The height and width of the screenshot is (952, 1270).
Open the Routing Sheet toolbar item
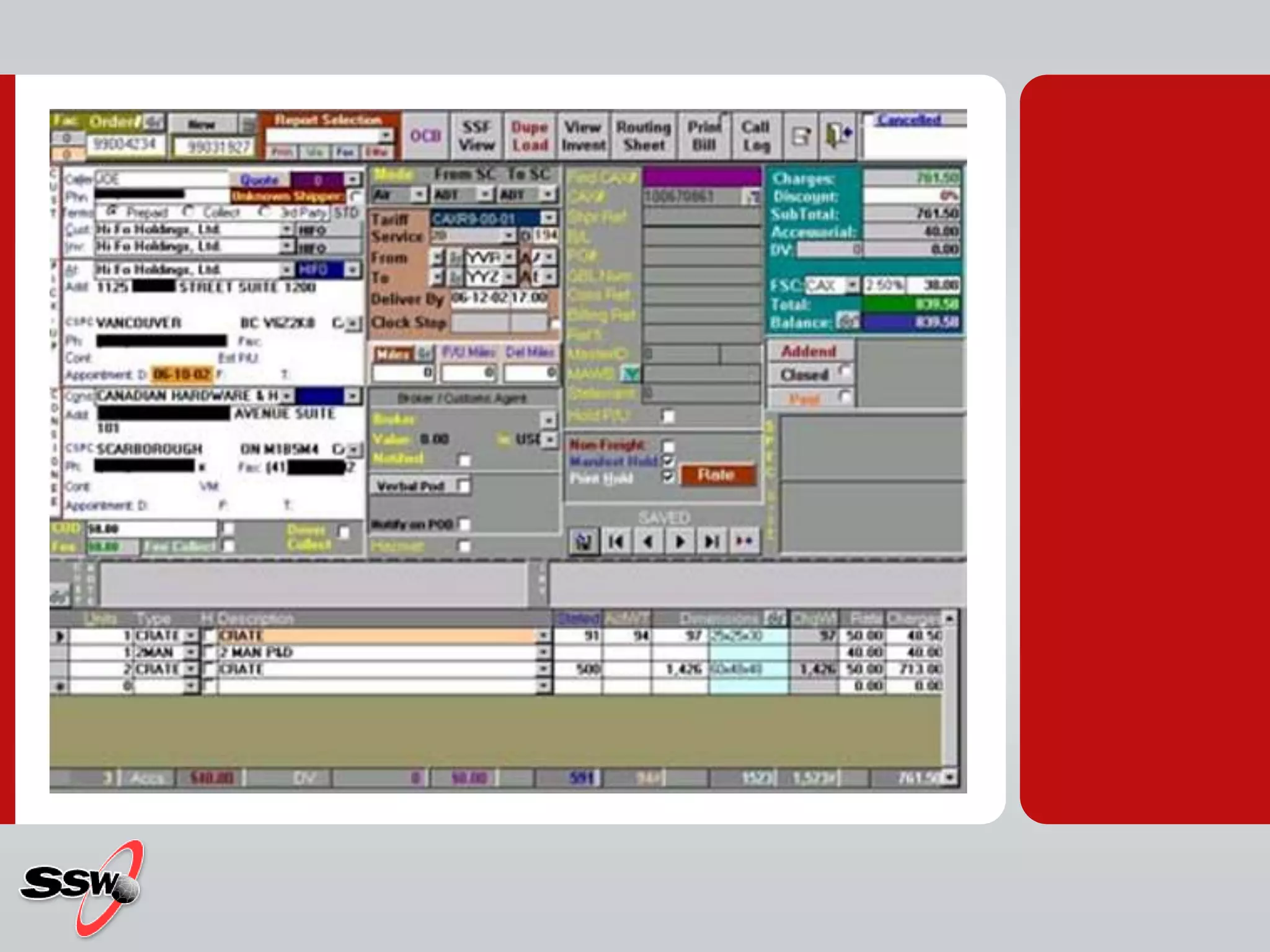pos(644,136)
